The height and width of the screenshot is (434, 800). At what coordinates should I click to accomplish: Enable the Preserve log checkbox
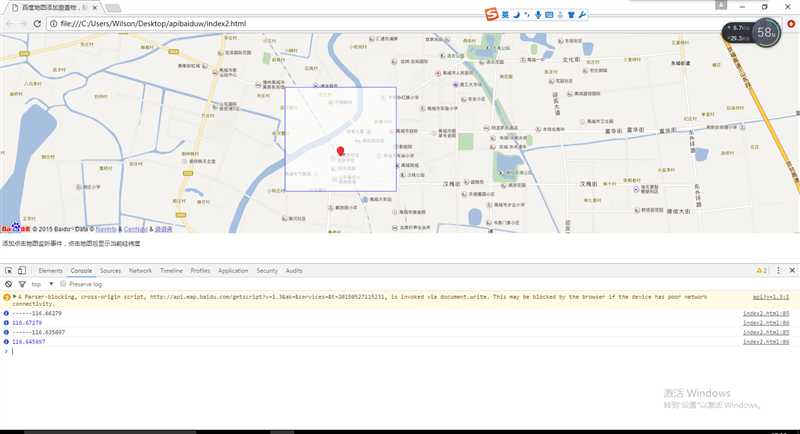[x=63, y=284]
